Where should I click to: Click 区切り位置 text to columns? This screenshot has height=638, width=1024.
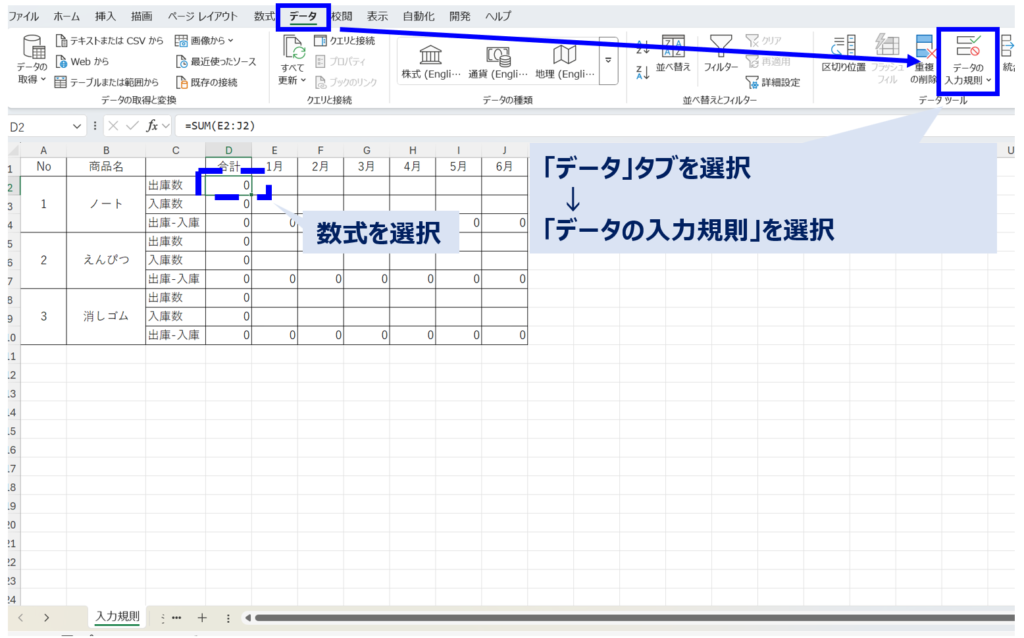[x=843, y=54]
